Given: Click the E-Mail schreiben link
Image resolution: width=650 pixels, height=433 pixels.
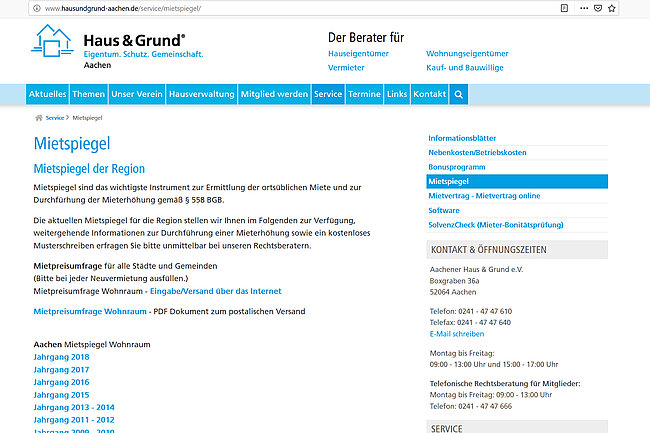Looking at the screenshot, I should 455,334.
